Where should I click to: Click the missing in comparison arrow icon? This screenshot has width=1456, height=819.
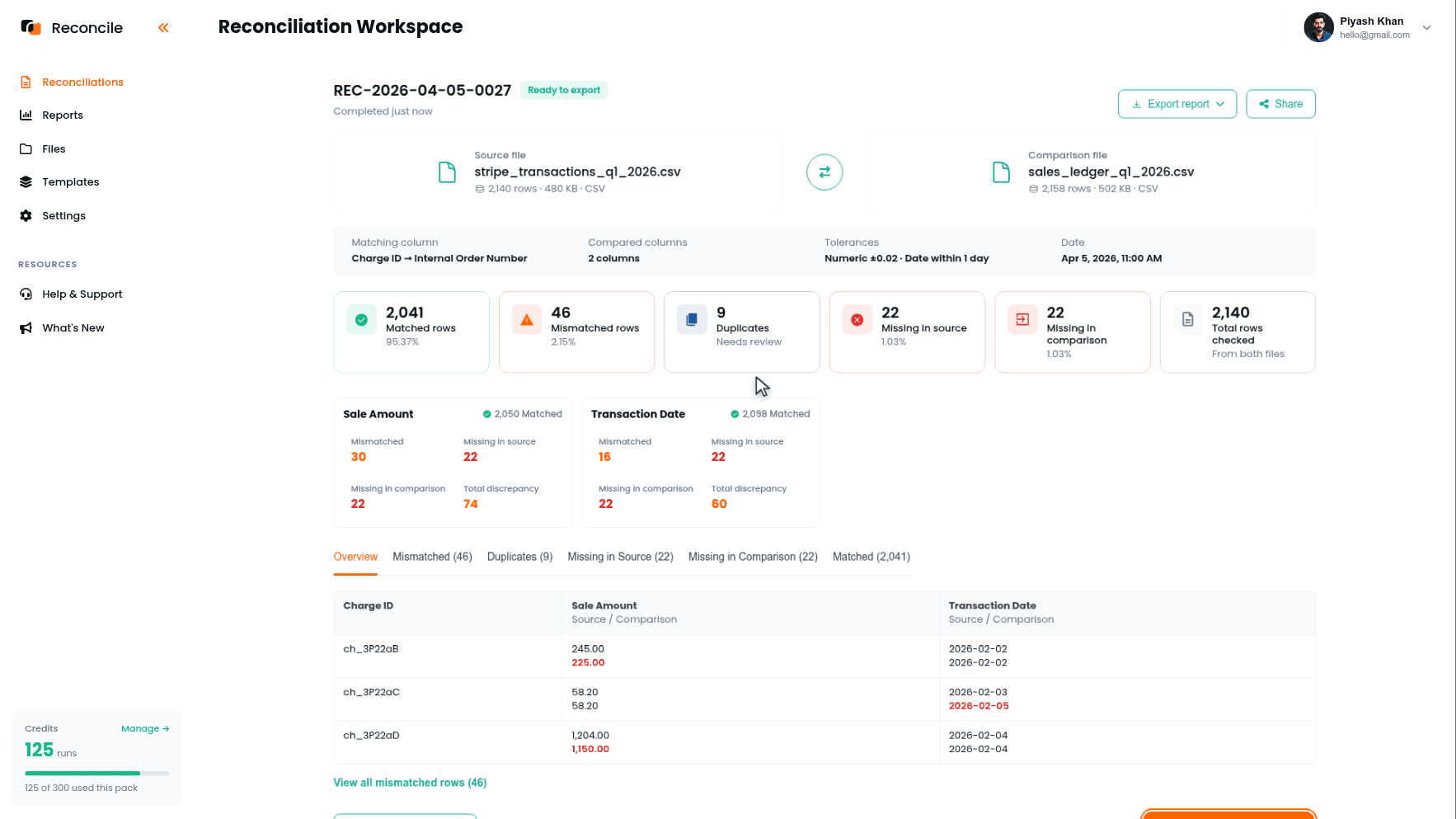coord(1022,319)
